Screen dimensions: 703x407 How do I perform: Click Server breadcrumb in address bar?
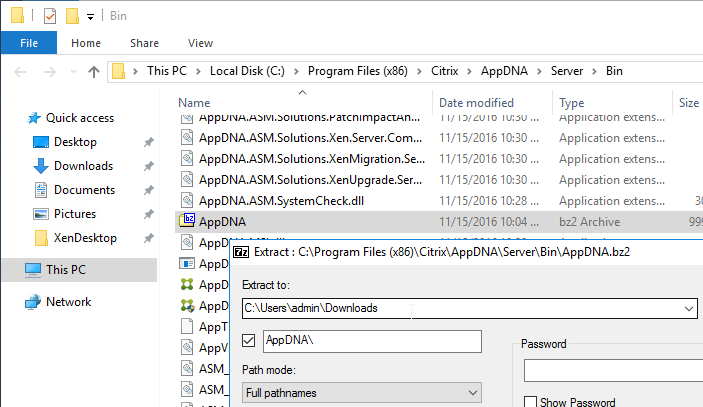(x=567, y=71)
